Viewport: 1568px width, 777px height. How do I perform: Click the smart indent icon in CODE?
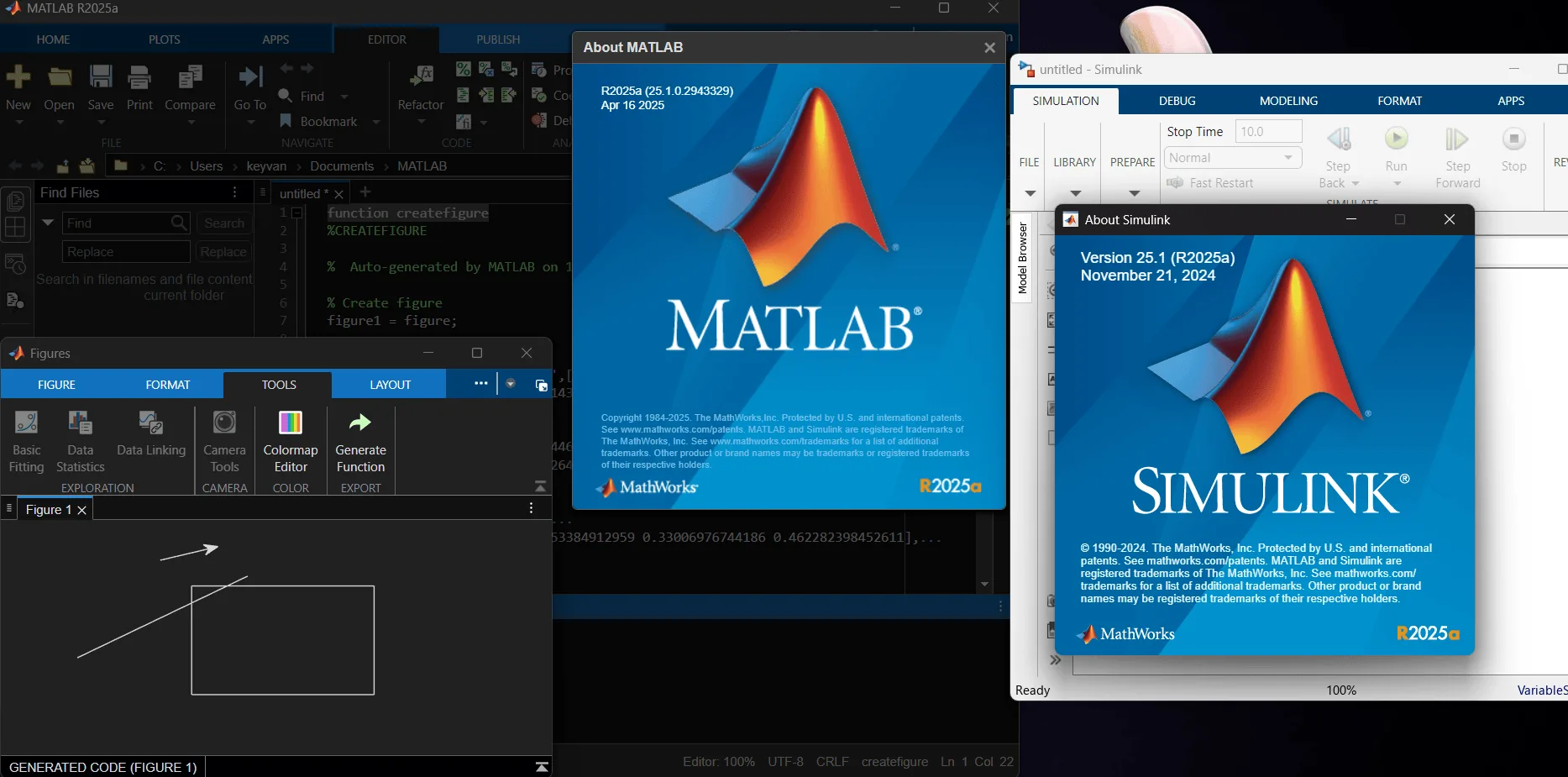463,95
